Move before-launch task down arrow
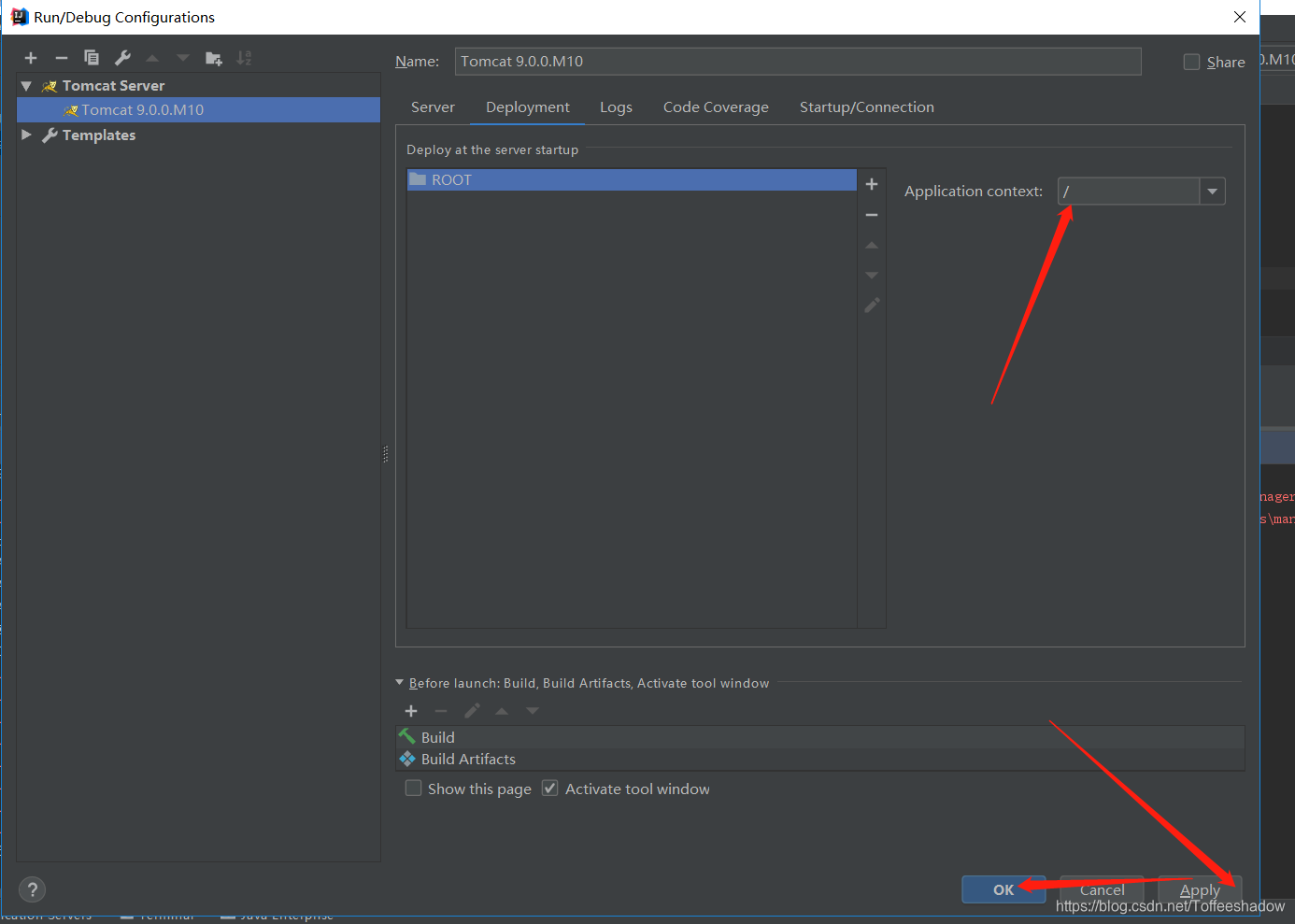This screenshot has height=924, width=1295. (x=533, y=711)
